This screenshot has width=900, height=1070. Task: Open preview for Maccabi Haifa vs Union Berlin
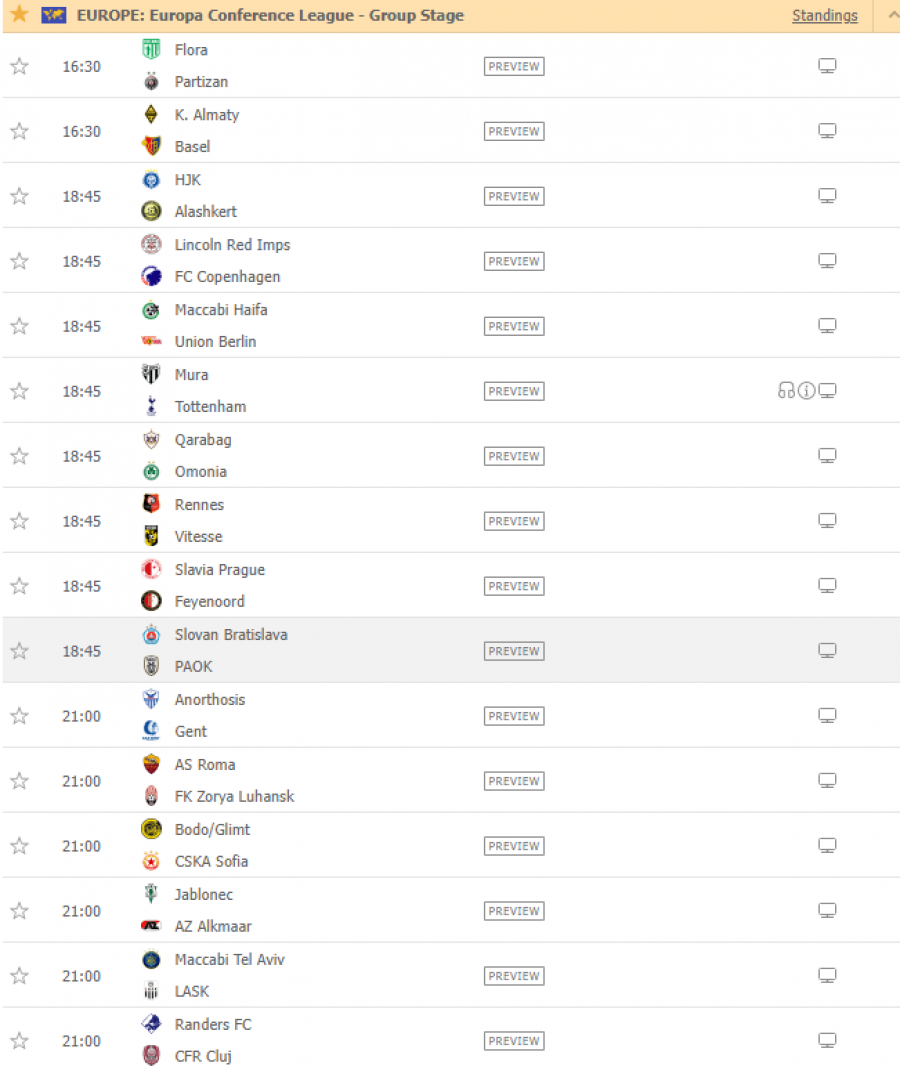[x=514, y=326]
